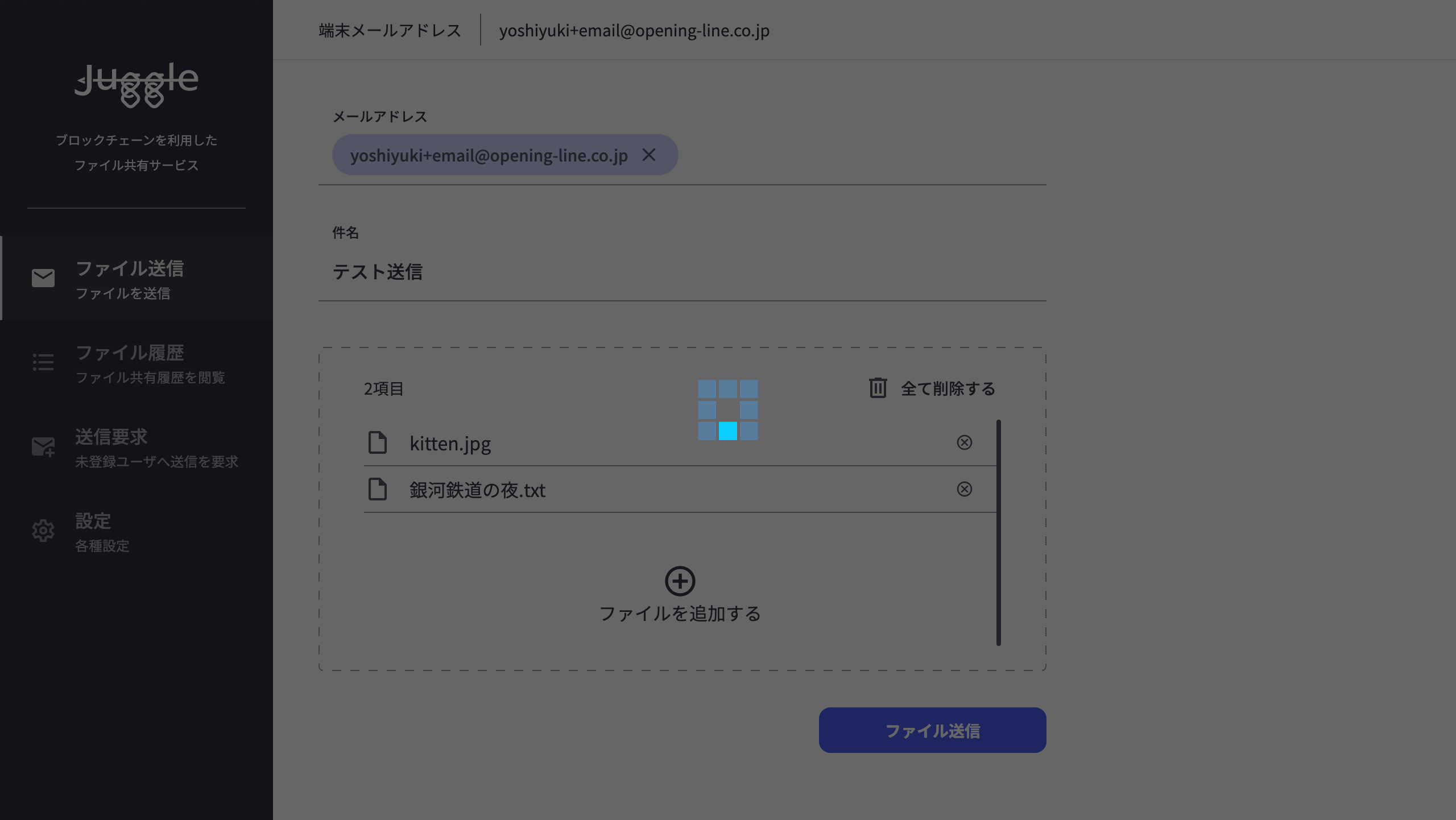Click the 件名 field containing テスト送信
The height and width of the screenshot is (820, 1456).
pos(682,272)
